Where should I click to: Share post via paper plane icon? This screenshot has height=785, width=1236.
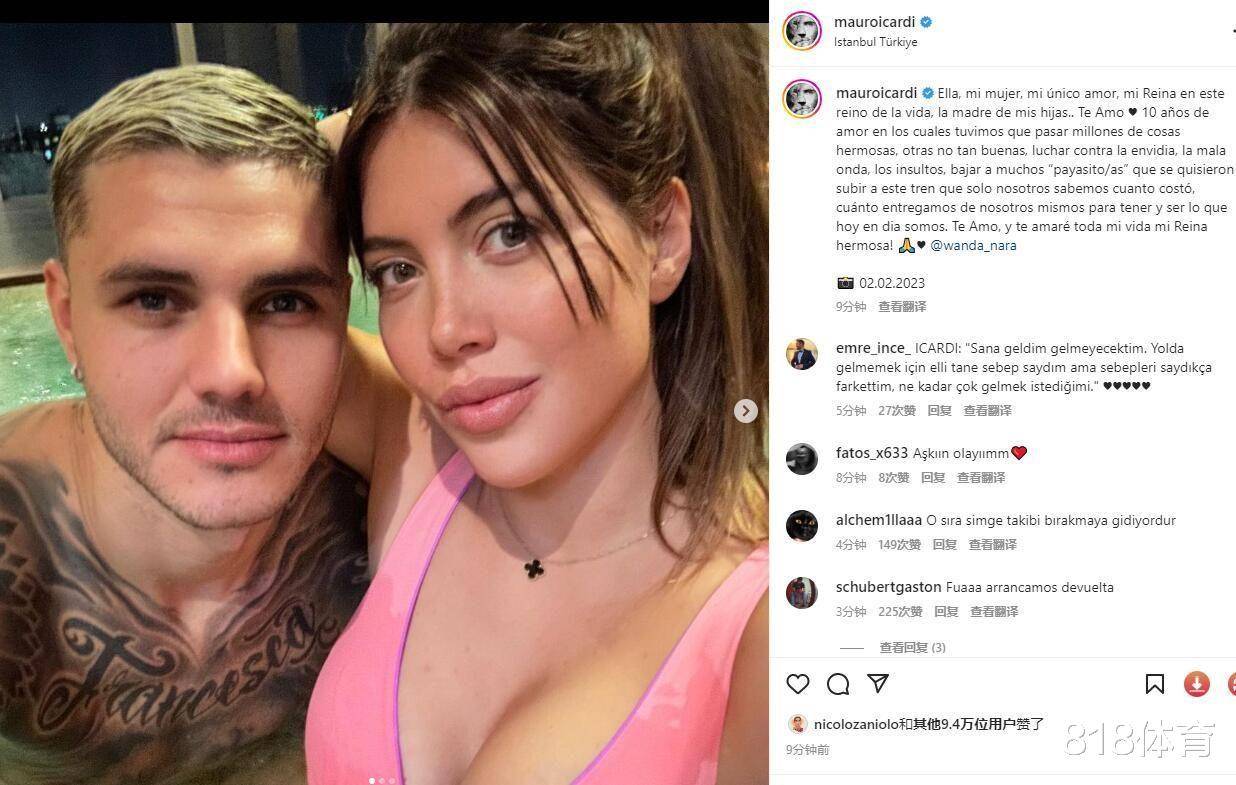(x=878, y=684)
